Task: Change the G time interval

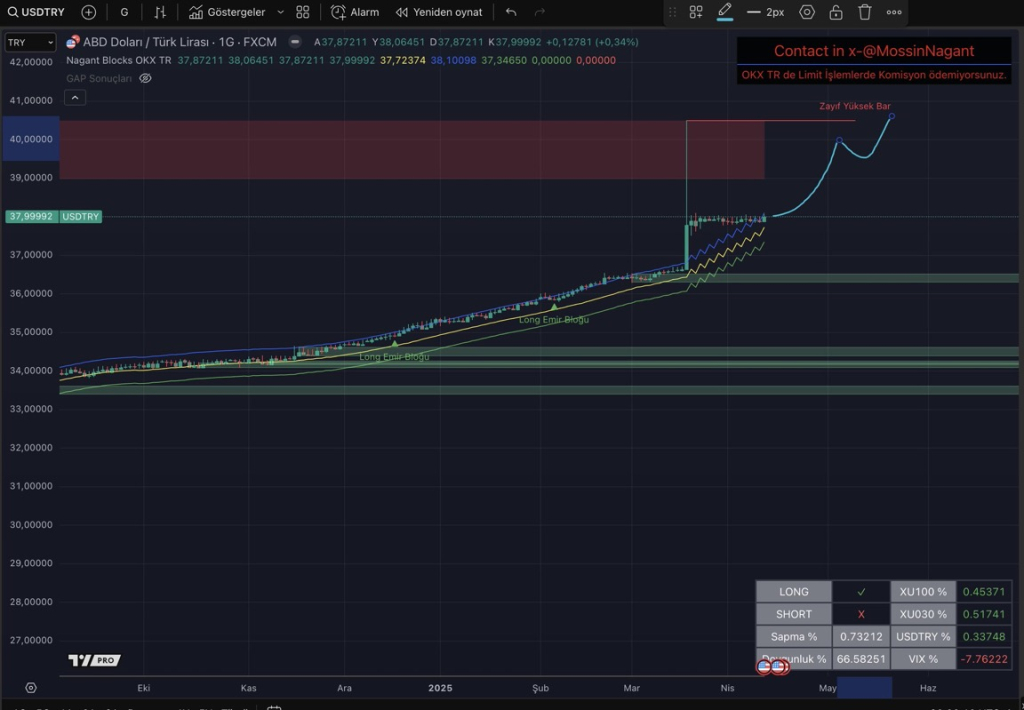Action: pyautogui.click(x=124, y=12)
